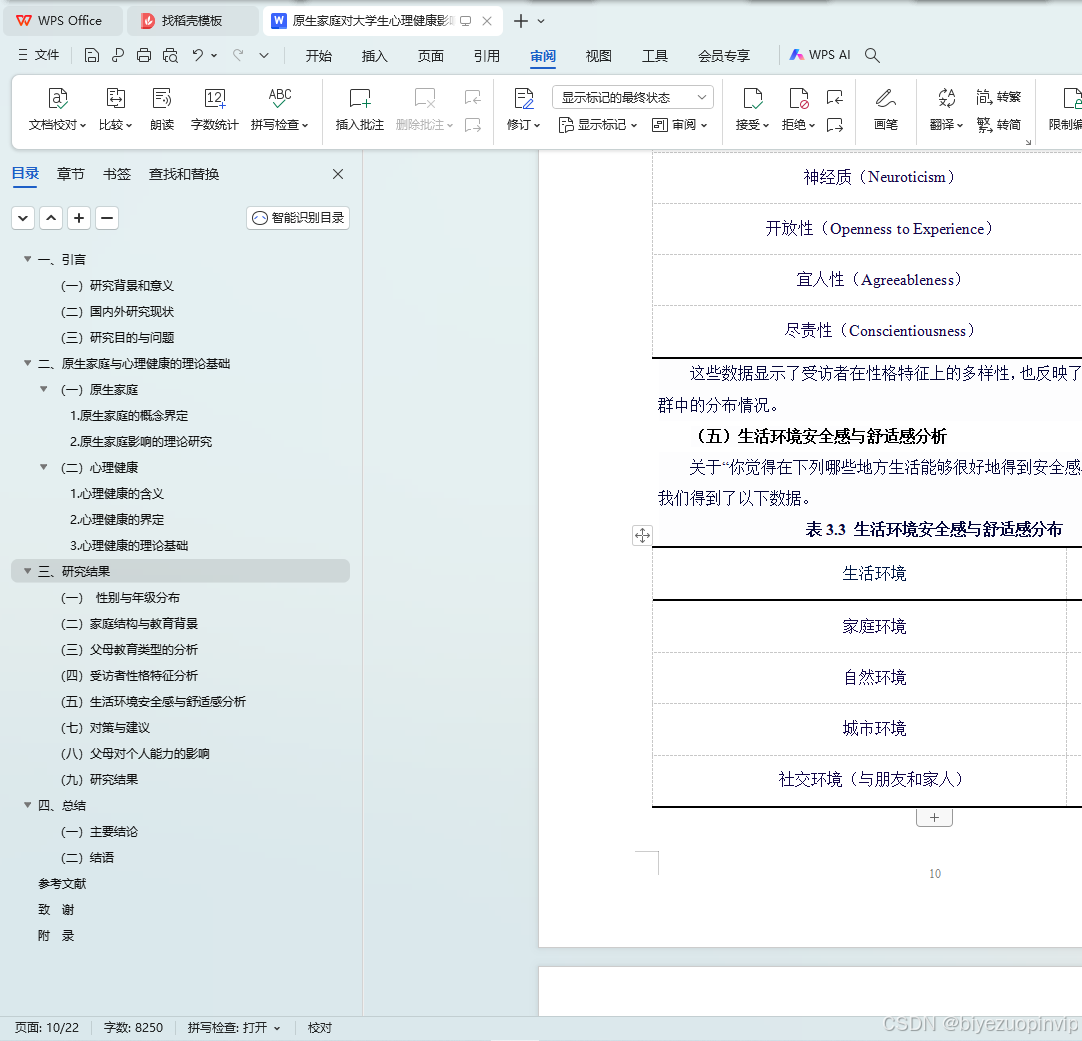The height and width of the screenshot is (1041, 1082).
Task: Click the Save icon in quick toolbar
Action: click(92, 55)
